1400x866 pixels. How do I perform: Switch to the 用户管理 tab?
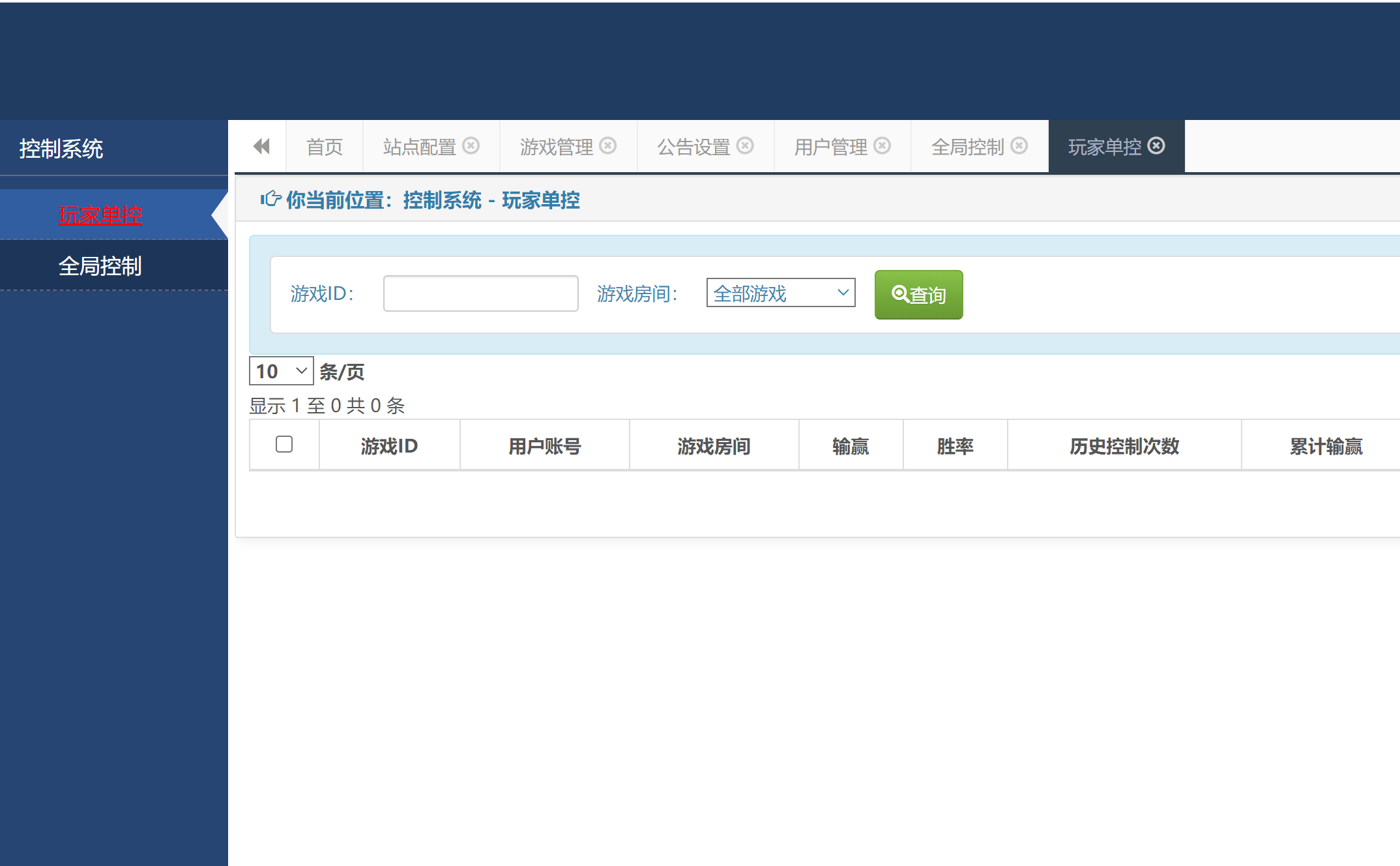831,146
